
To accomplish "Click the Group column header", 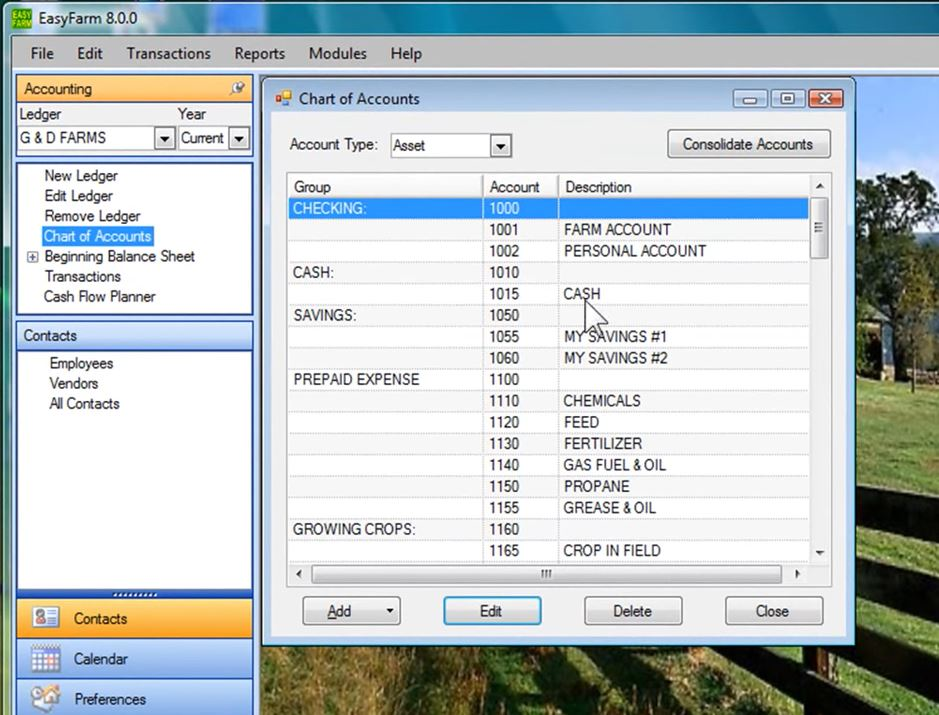I will (385, 187).
